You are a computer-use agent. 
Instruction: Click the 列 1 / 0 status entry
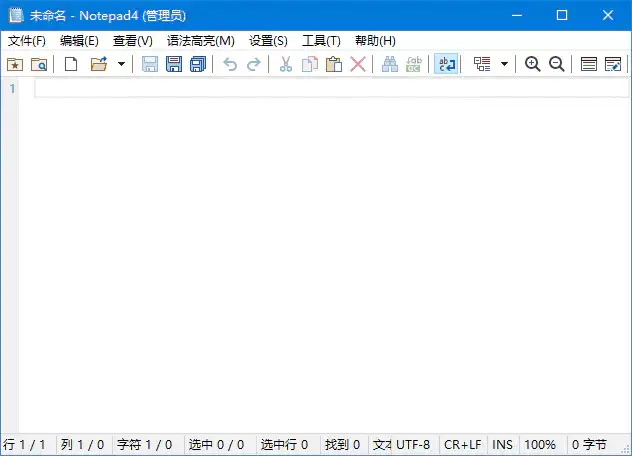click(82, 445)
